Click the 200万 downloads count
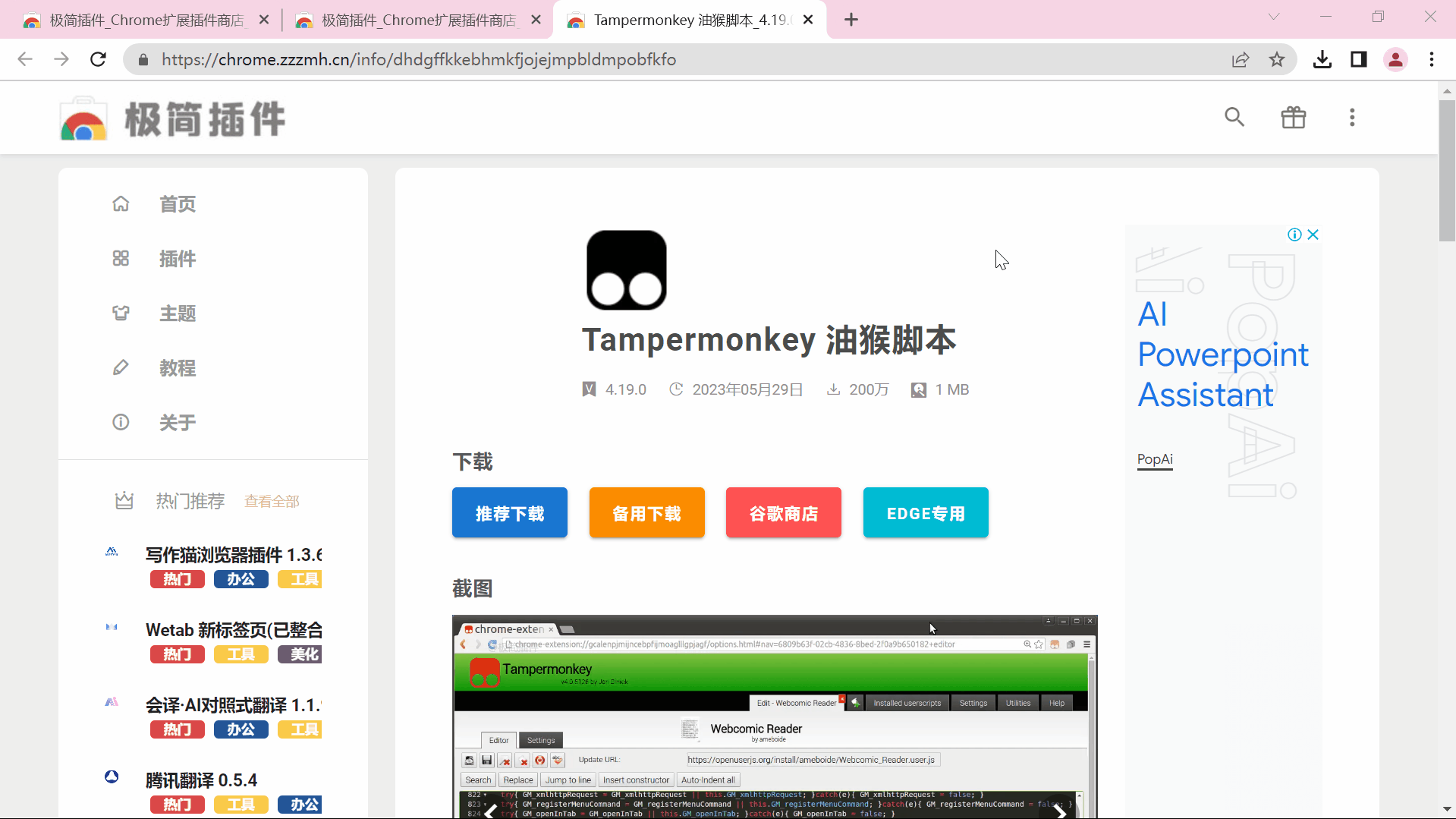 point(869,389)
